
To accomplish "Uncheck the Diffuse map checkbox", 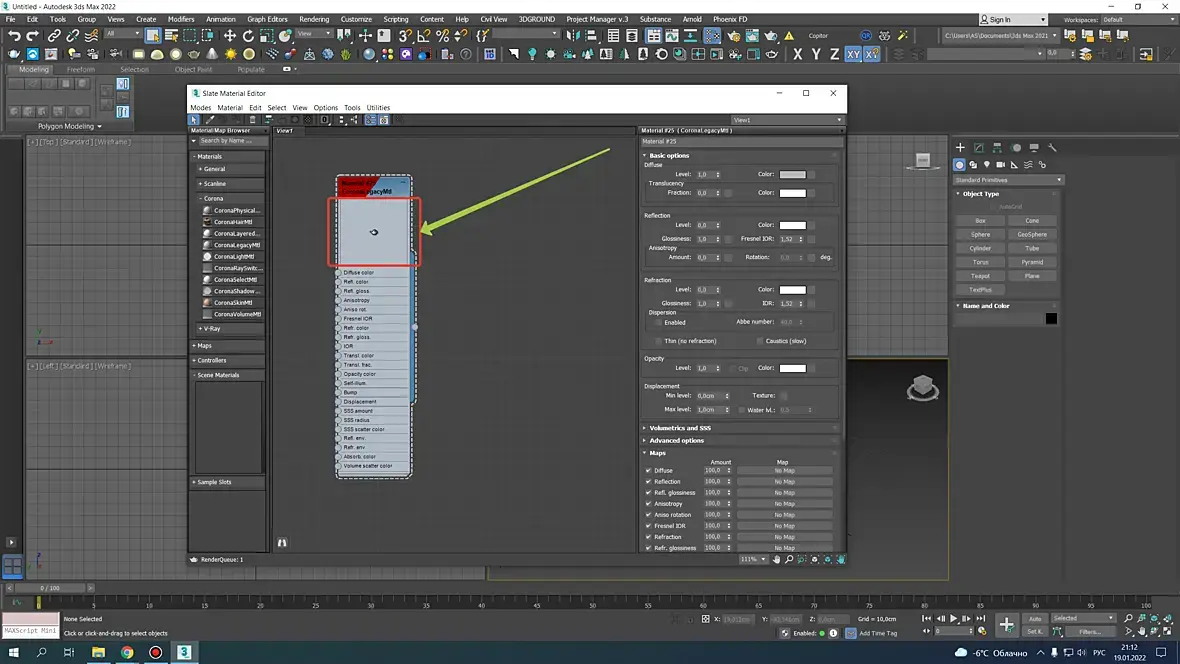I will click(x=649, y=471).
